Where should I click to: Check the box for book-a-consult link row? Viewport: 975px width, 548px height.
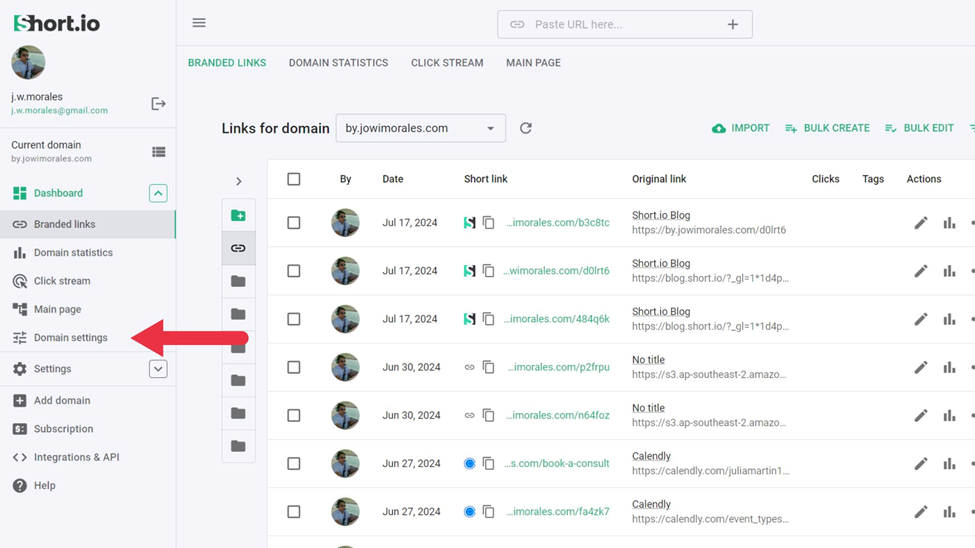pos(293,463)
